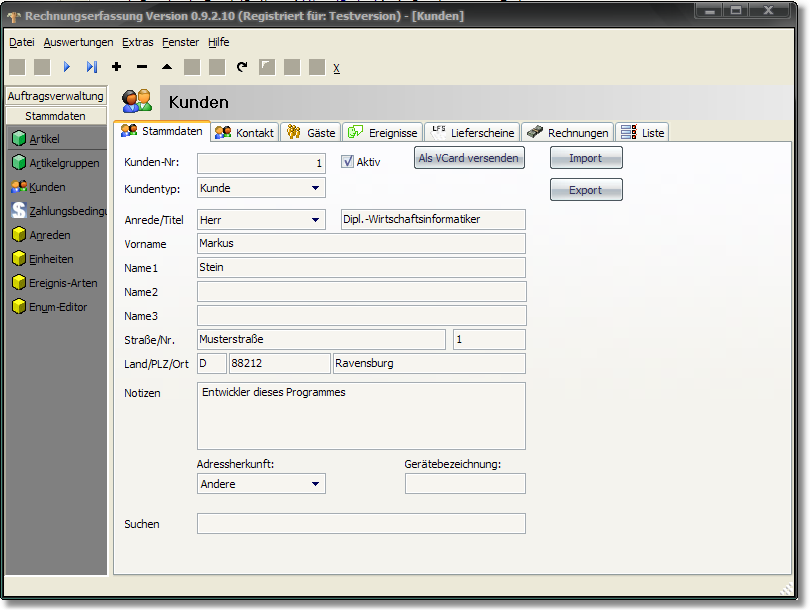Open Artikelgruppen in the sidebar
This screenshot has height=612, width=810.
57,163
